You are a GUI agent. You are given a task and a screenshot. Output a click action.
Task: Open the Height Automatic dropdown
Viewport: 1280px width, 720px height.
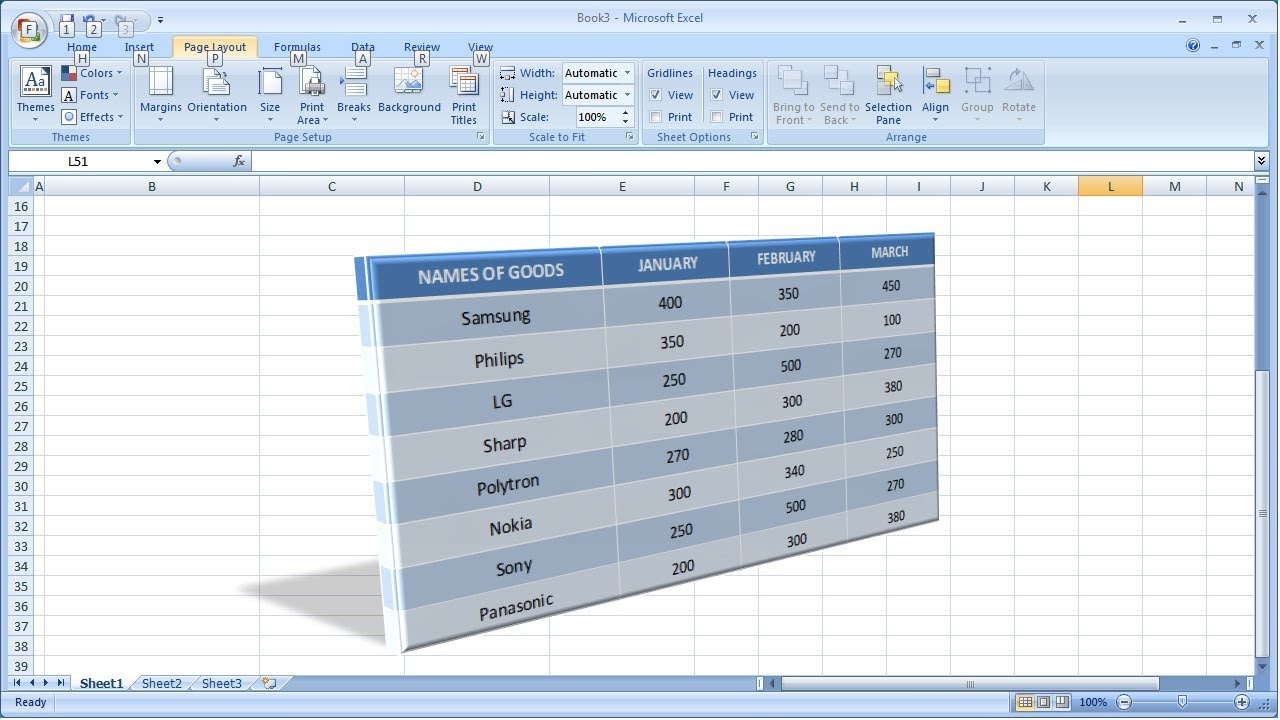tap(627, 95)
